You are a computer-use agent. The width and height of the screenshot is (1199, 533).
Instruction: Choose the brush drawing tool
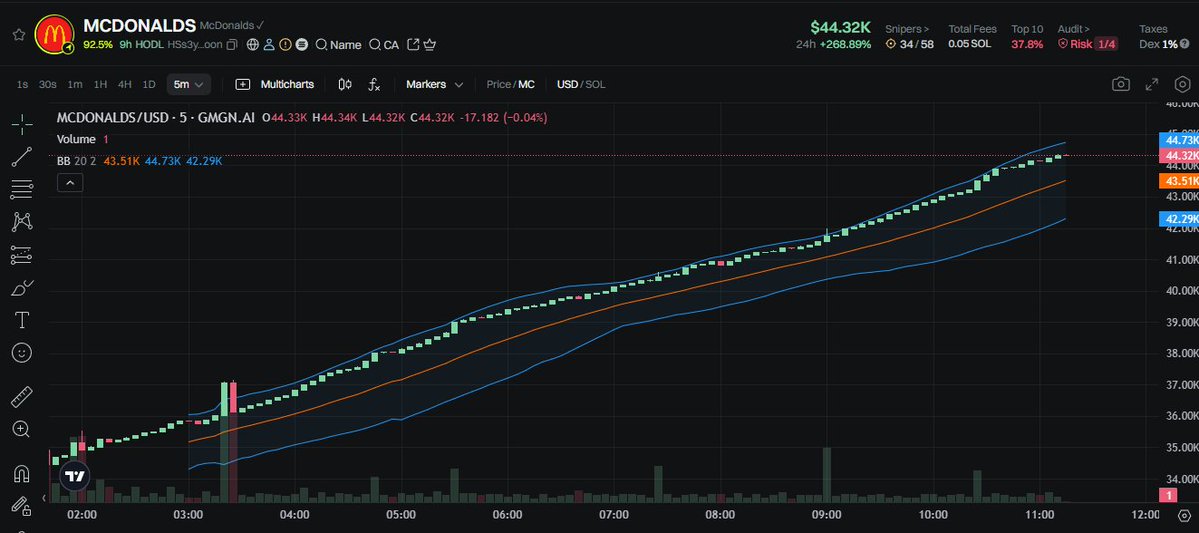pyautogui.click(x=21, y=288)
